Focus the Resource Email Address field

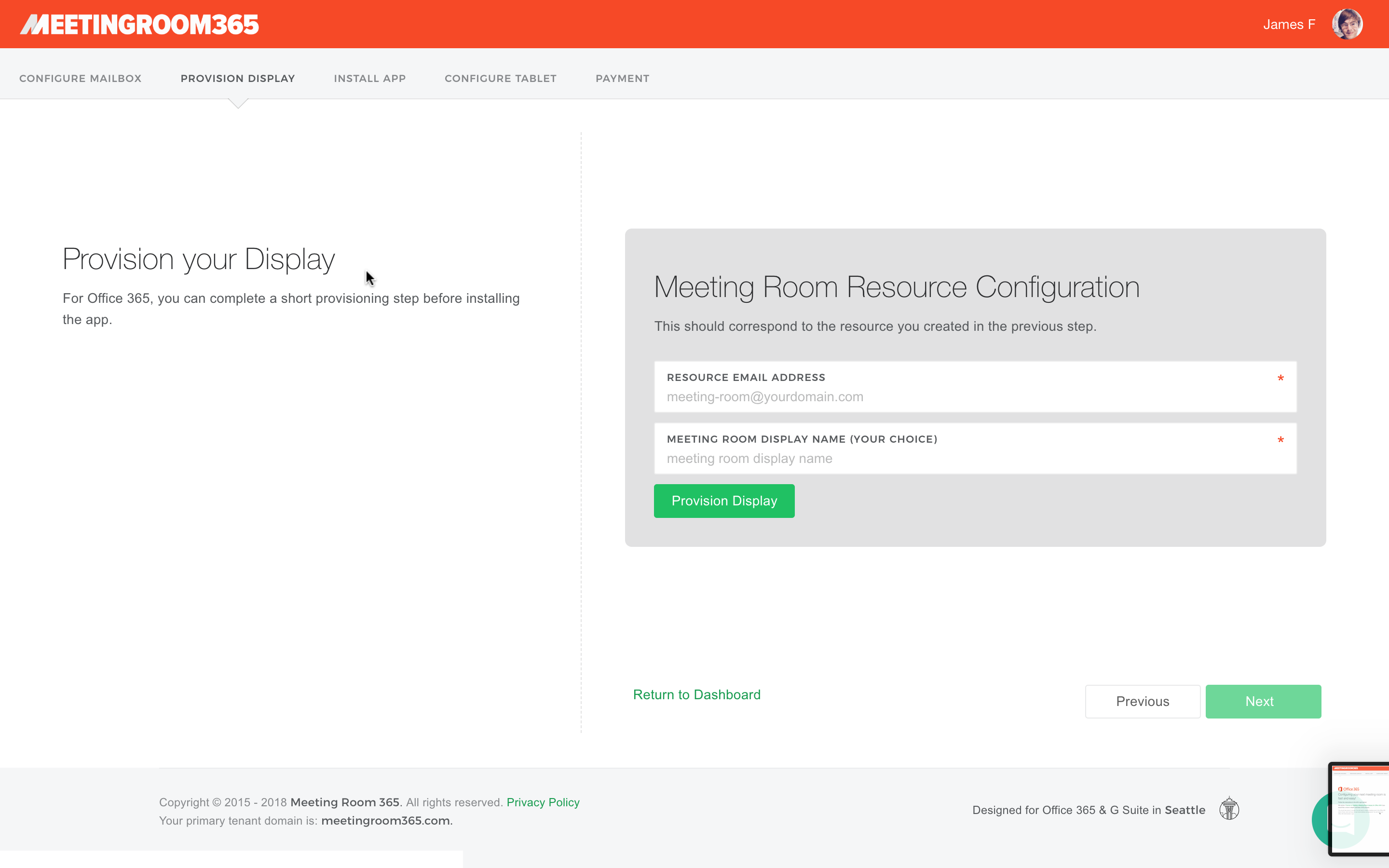click(975, 386)
